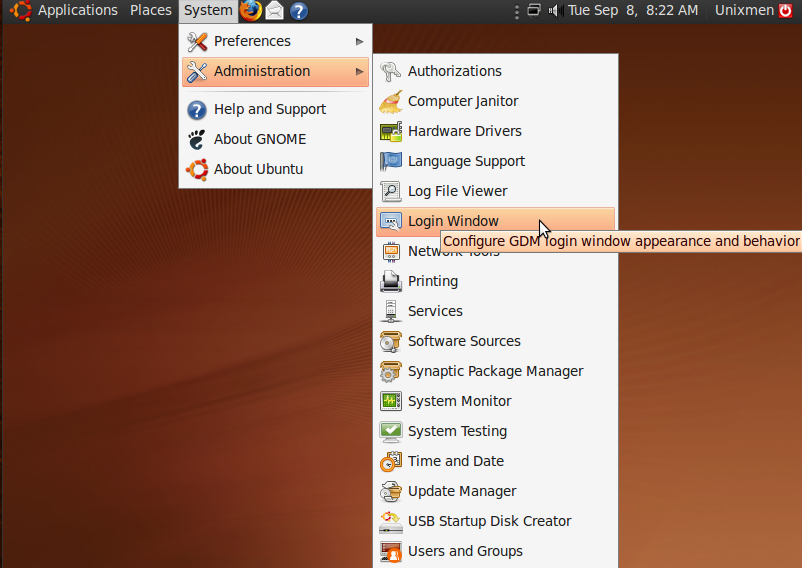Image resolution: width=802 pixels, height=568 pixels.
Task: Expand the Preferences submenu arrow
Action: [x=360, y=41]
